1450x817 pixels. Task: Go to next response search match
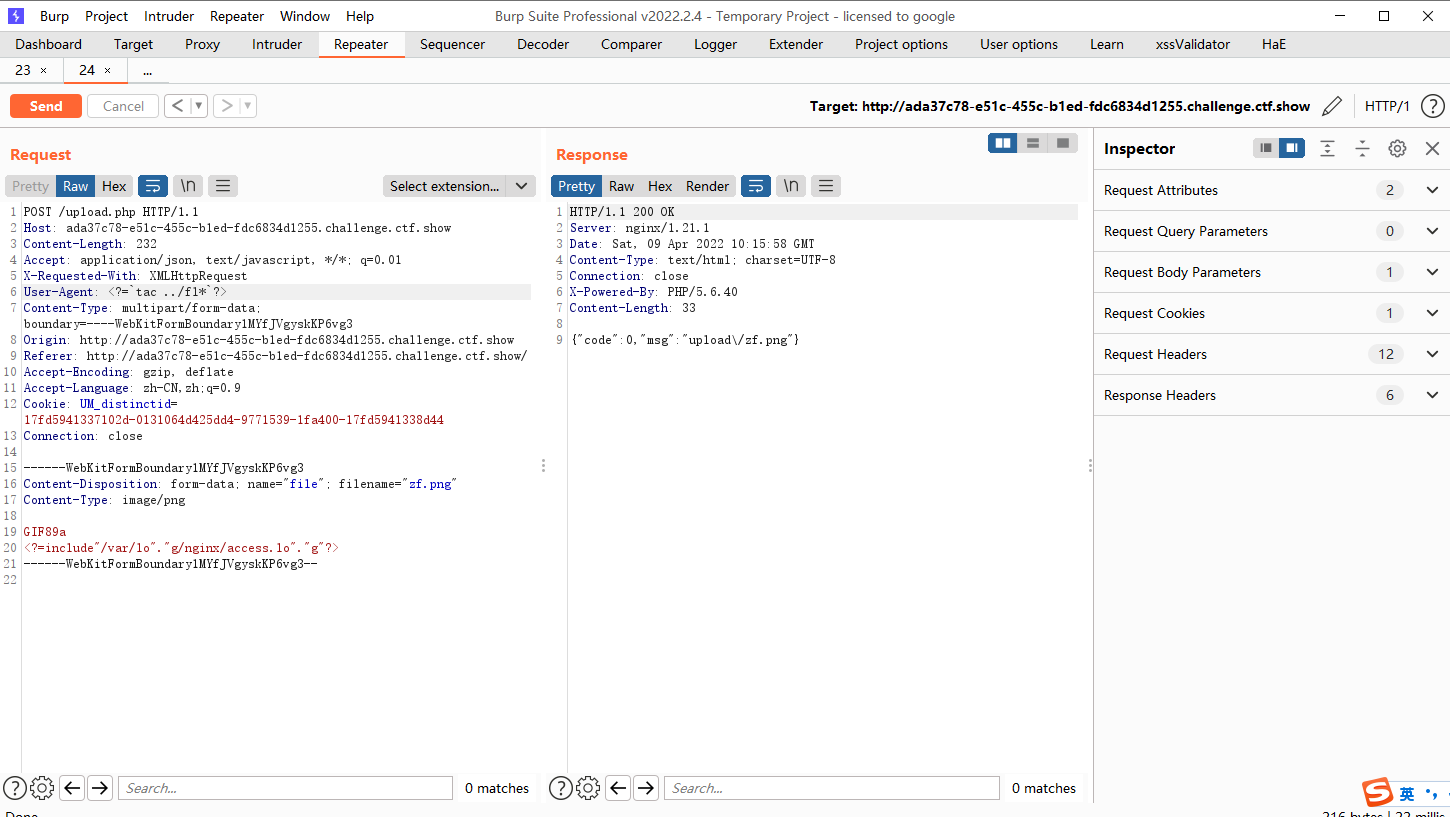point(646,788)
